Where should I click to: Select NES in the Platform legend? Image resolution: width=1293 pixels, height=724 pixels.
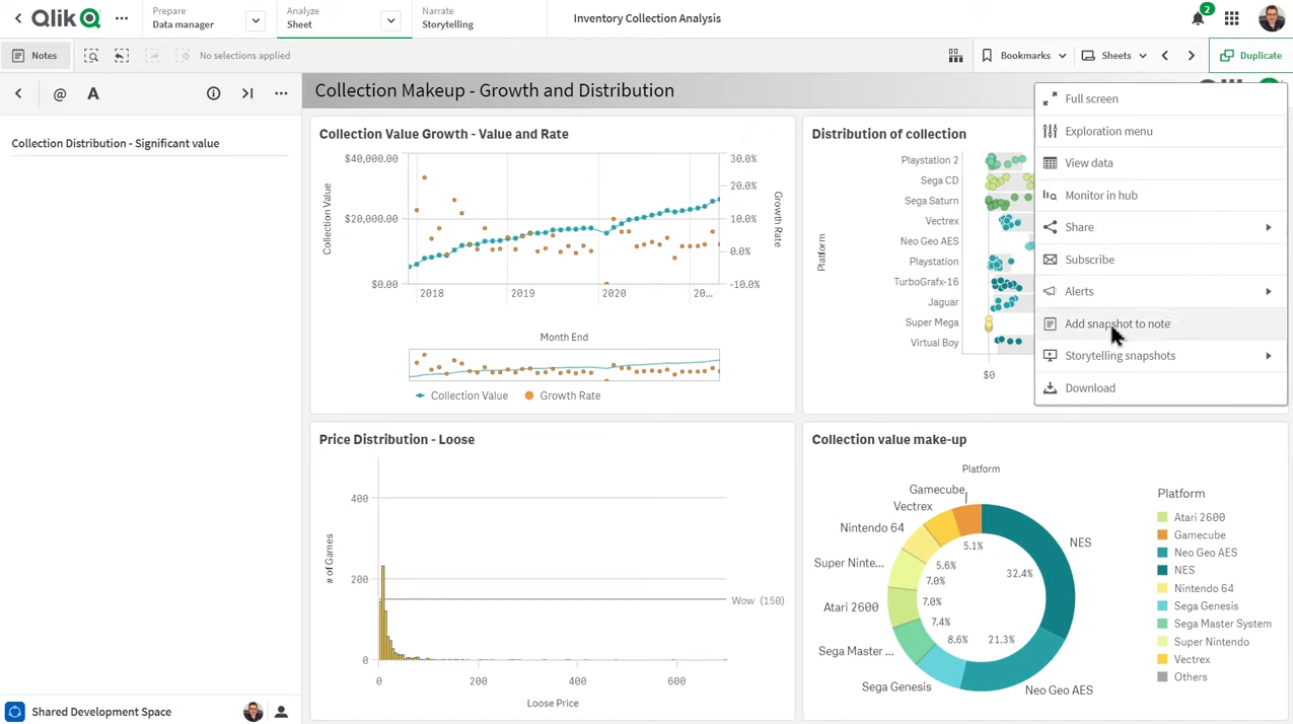[x=1176, y=570]
